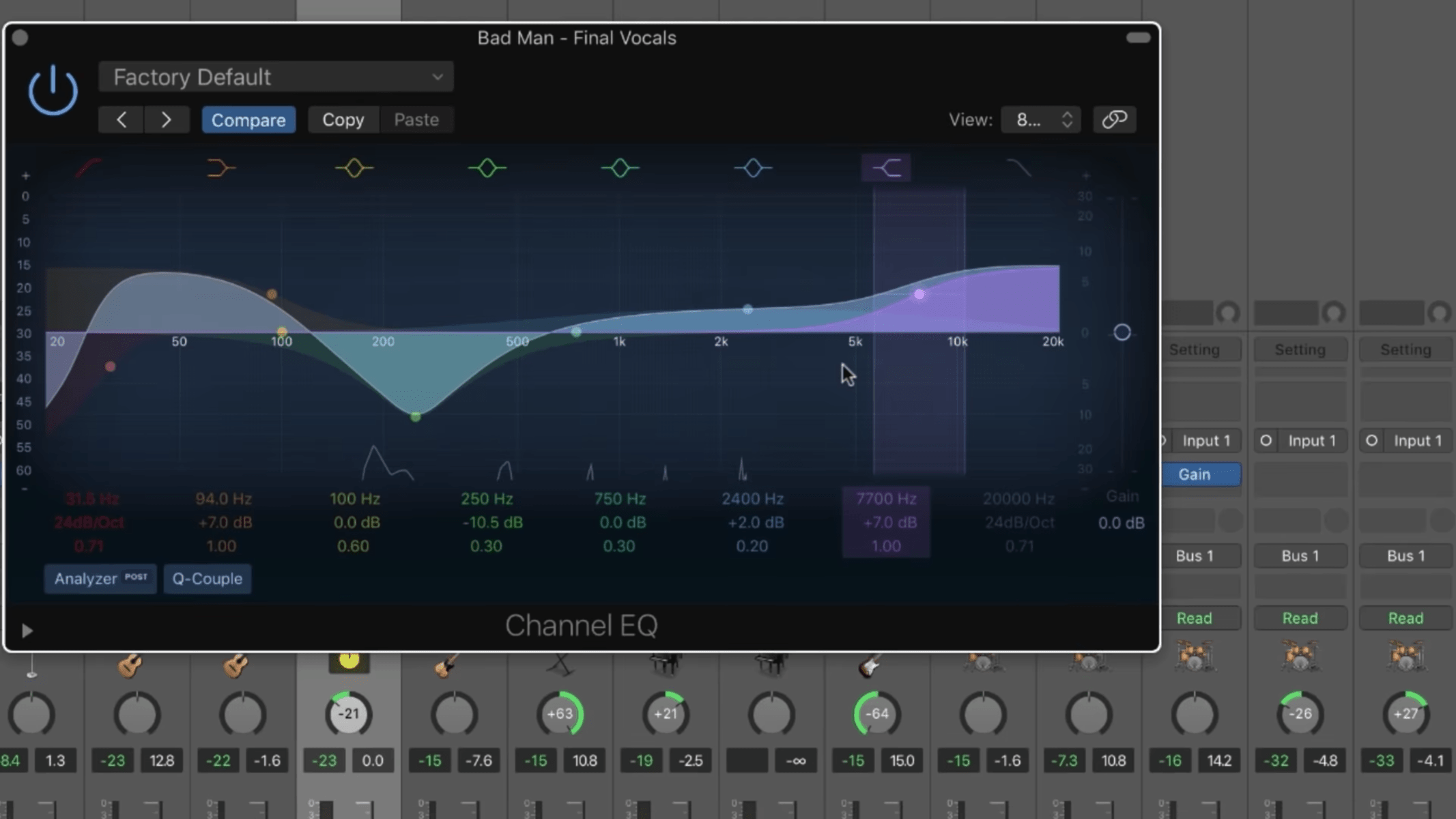
Task: Drag the 250 Hz gain slider node
Action: point(416,416)
